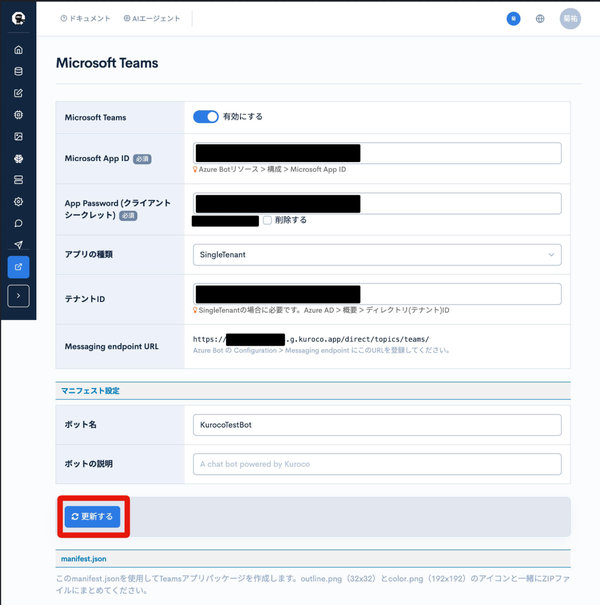Open the home icon in sidebar
This screenshot has height=605, width=600.
pyautogui.click(x=18, y=50)
